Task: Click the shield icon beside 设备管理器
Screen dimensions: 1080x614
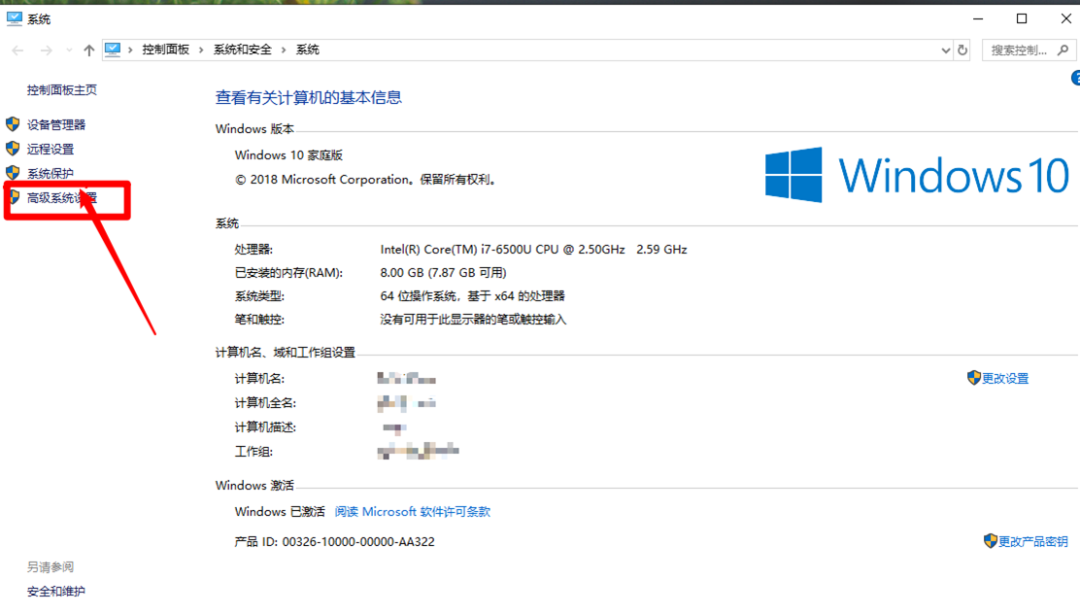Action: pos(12,124)
